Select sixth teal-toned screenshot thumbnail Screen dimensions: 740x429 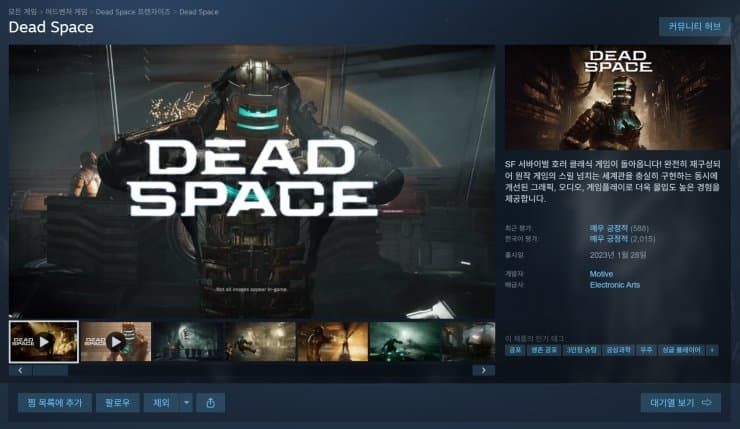point(405,342)
